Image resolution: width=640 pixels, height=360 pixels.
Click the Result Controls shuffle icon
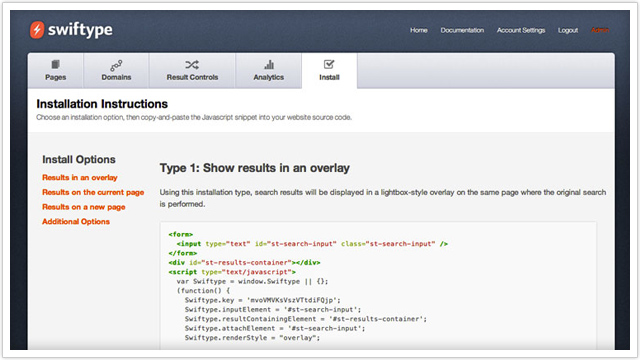[192, 64]
